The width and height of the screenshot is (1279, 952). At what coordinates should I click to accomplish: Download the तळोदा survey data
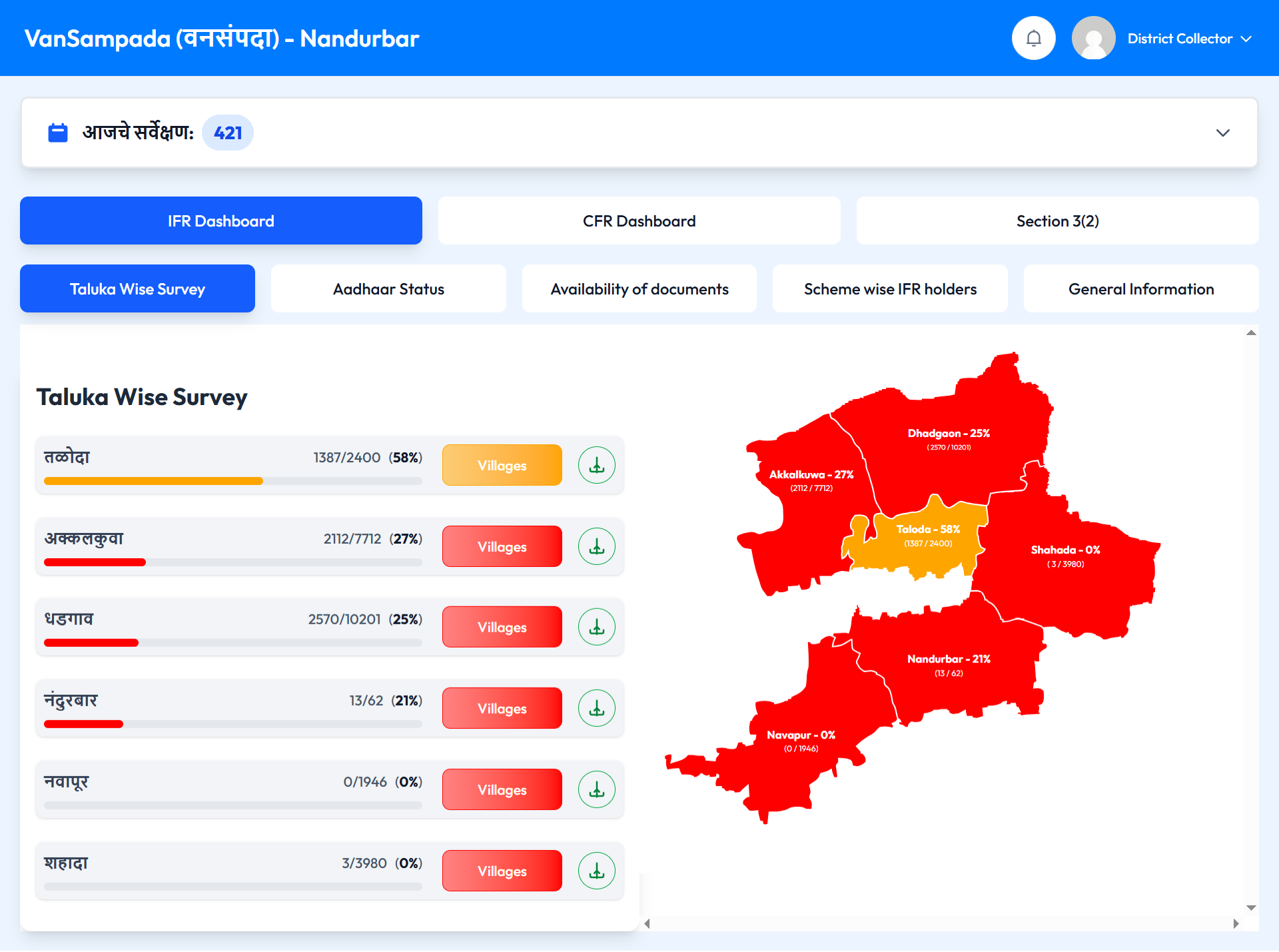pyautogui.click(x=596, y=465)
